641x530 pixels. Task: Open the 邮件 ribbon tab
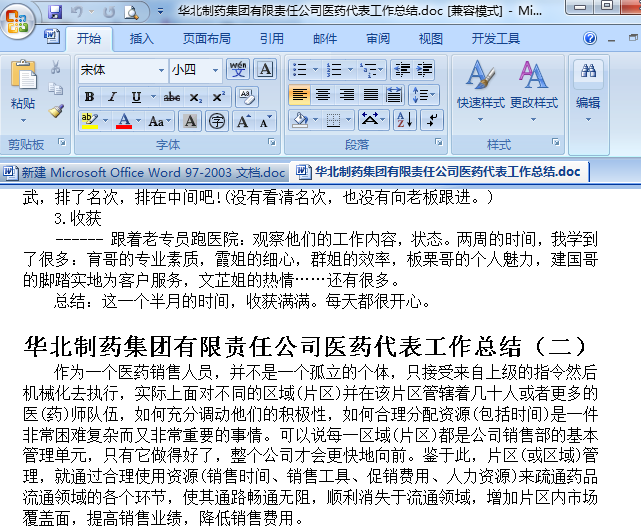pos(325,39)
